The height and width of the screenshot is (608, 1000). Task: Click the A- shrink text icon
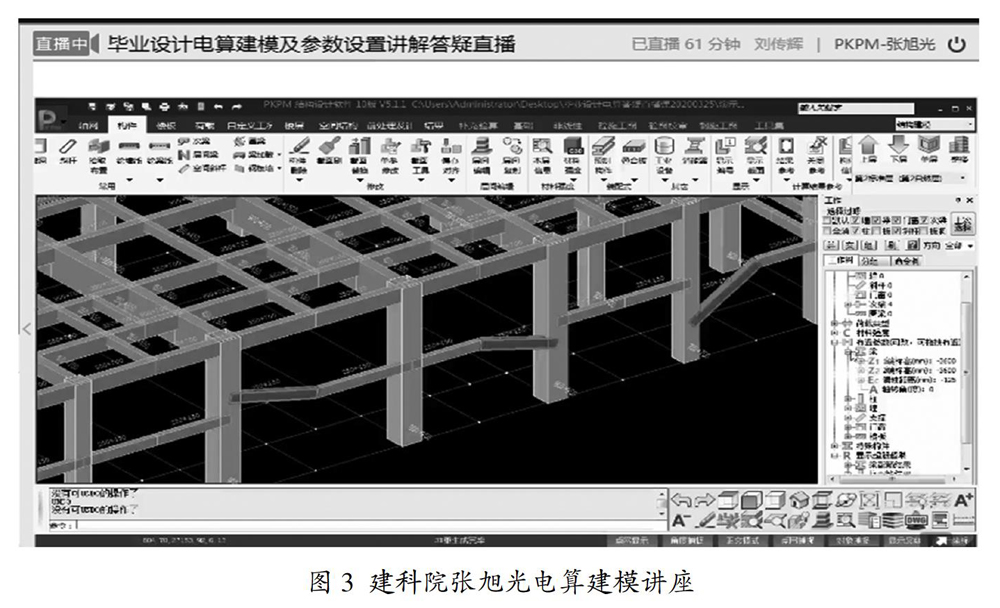pyautogui.click(x=681, y=521)
